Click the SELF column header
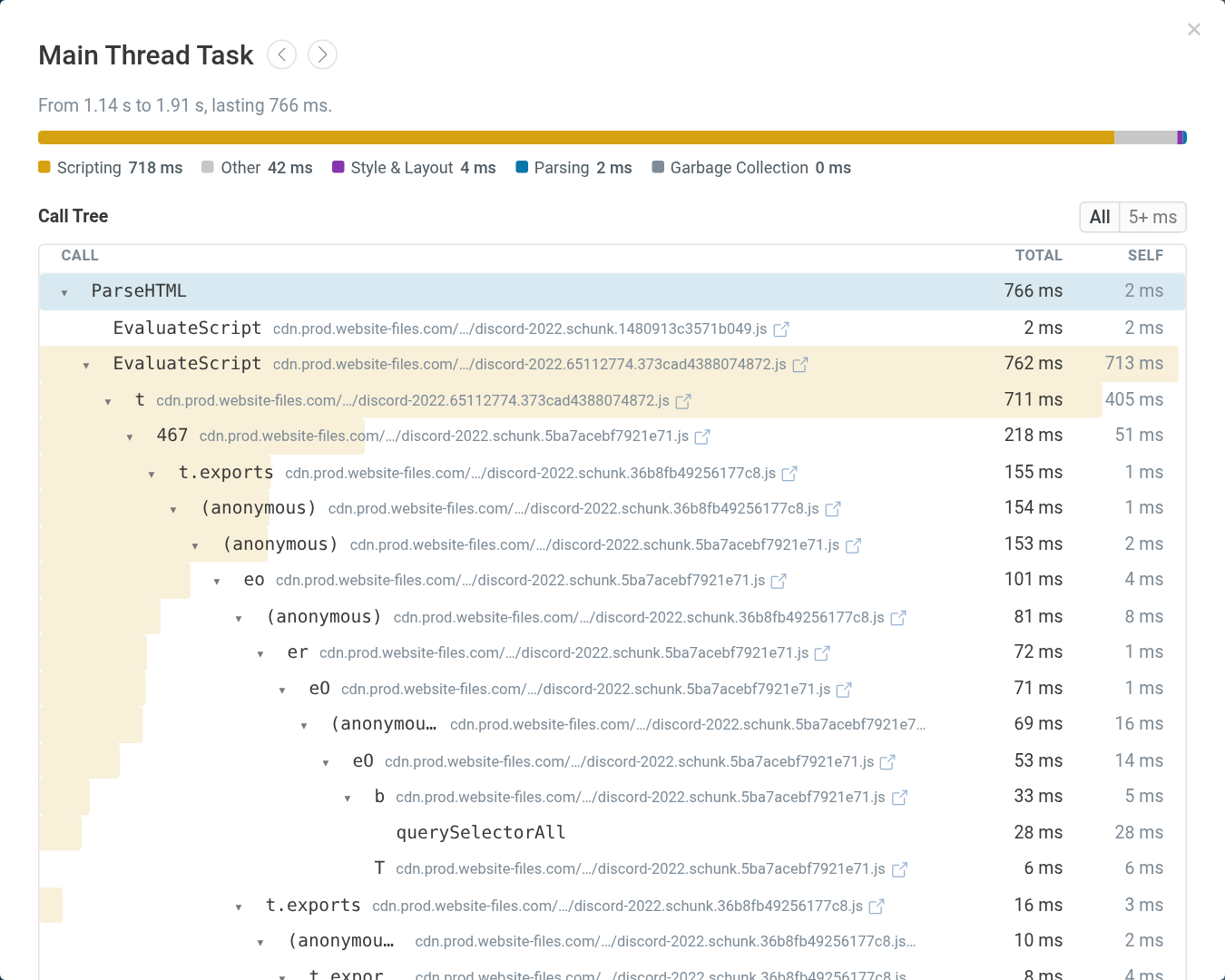1225x980 pixels. click(x=1145, y=256)
